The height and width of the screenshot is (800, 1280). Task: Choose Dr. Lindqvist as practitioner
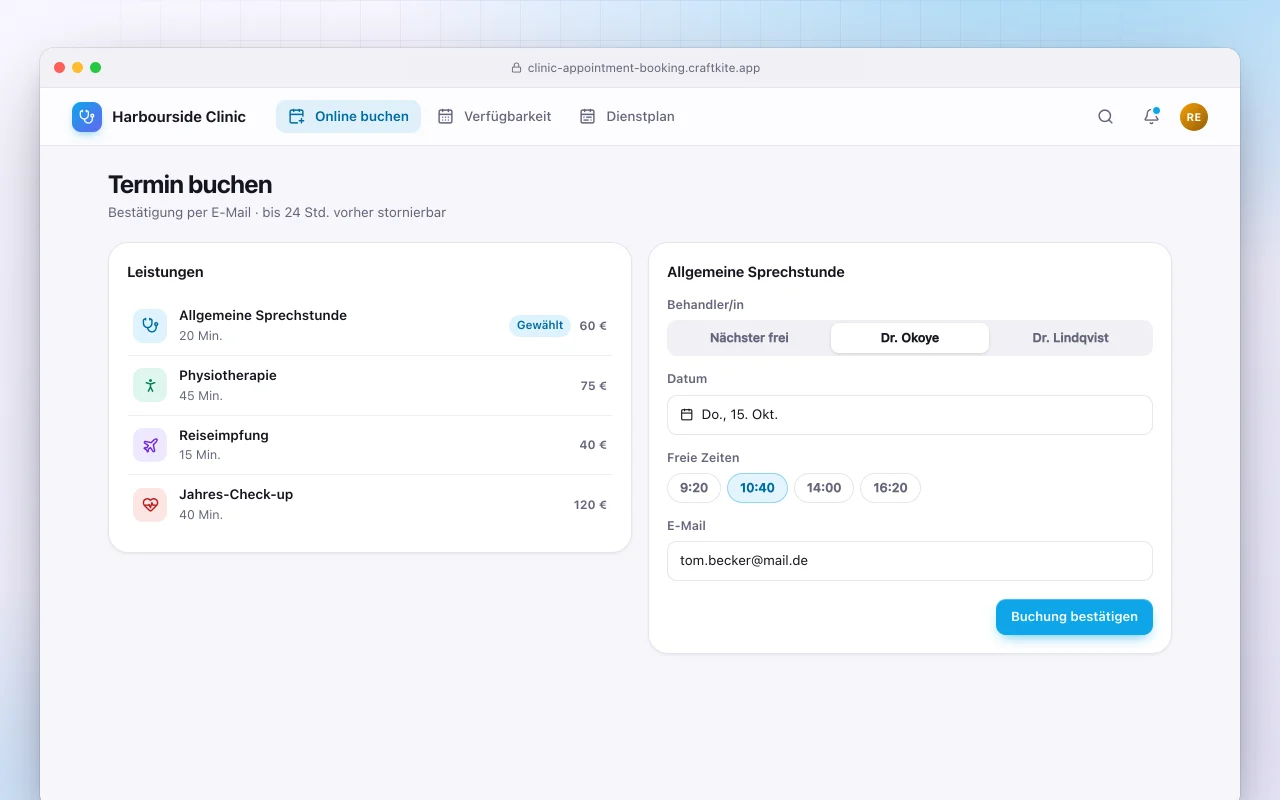pyautogui.click(x=1070, y=338)
